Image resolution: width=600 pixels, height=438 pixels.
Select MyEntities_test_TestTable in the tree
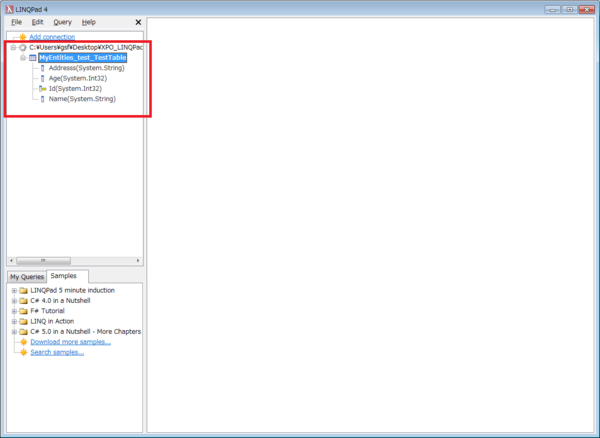pos(83,58)
